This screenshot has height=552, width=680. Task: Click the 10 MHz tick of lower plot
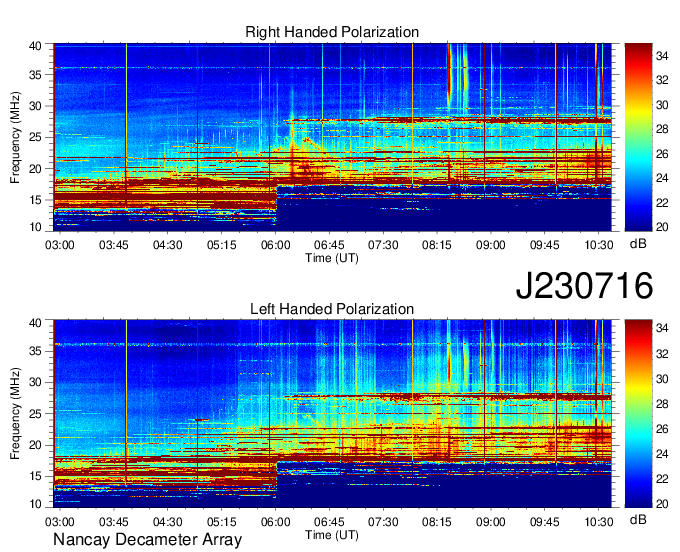(35, 504)
